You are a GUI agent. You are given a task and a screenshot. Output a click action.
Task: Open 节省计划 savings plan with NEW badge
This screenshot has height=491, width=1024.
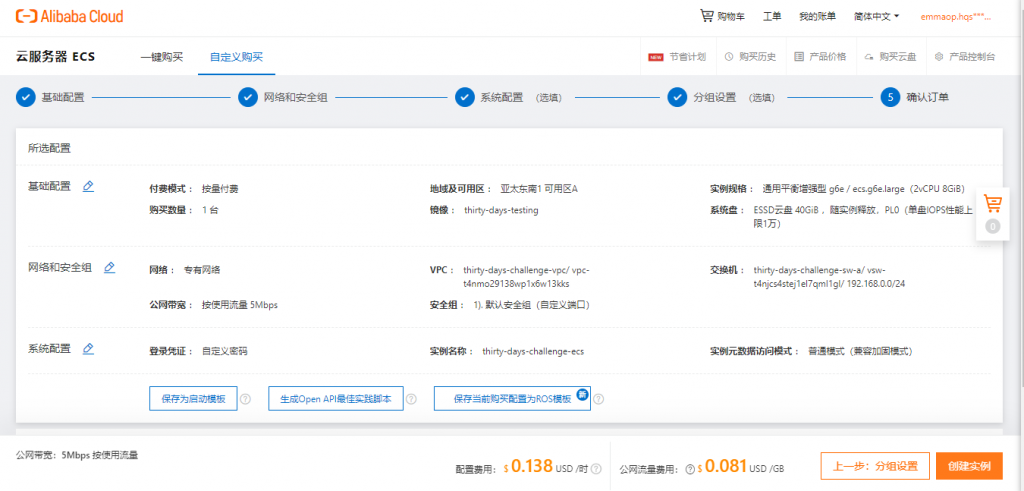tap(677, 57)
